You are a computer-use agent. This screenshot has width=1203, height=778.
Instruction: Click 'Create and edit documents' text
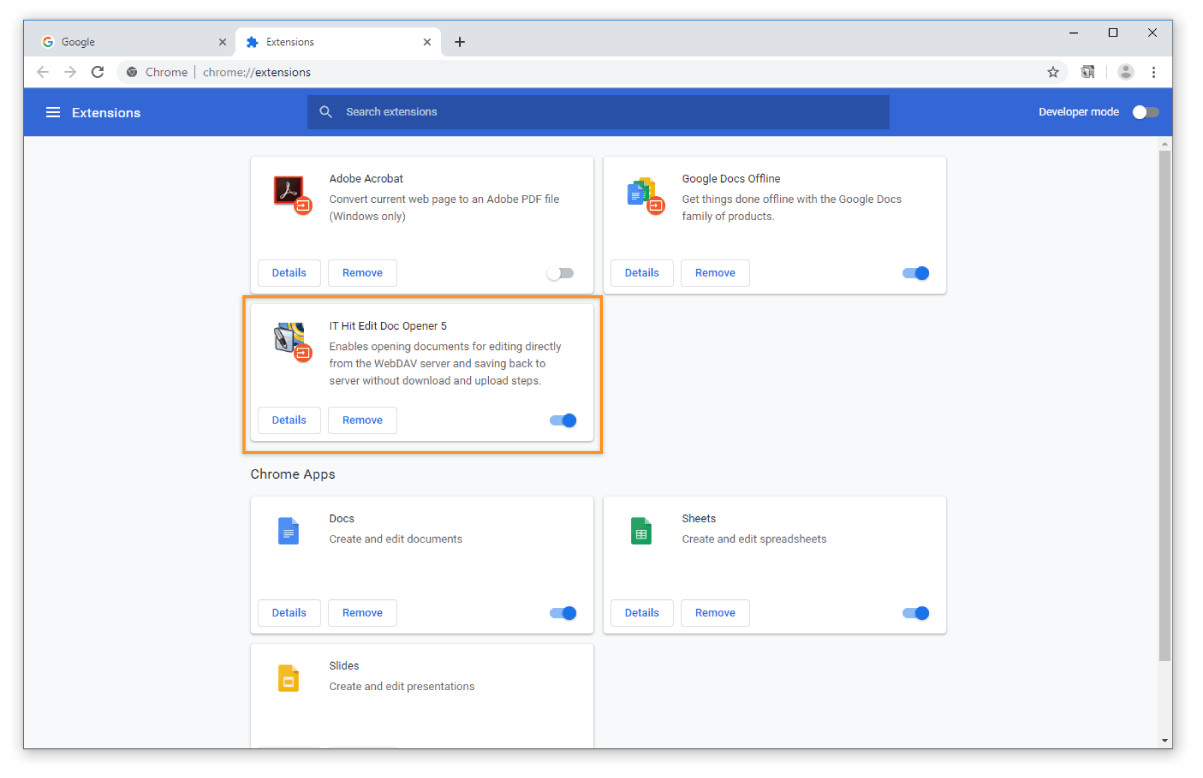[396, 539]
